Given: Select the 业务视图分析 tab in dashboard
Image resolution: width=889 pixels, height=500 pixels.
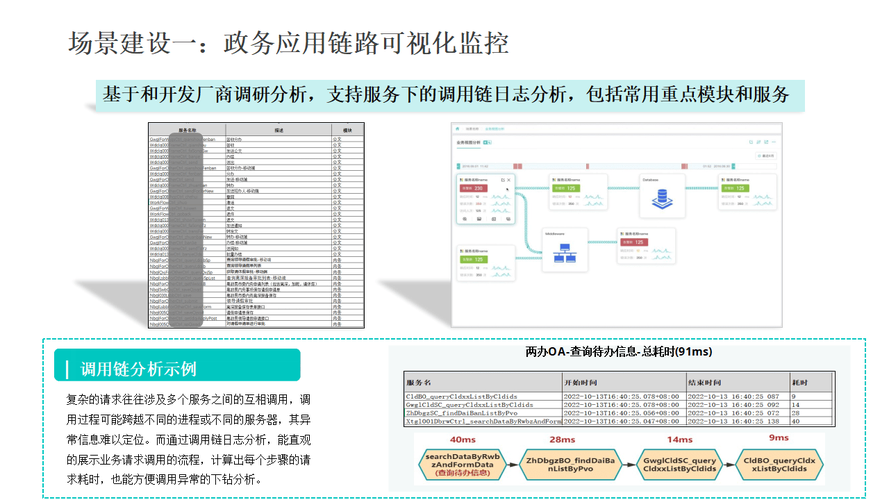Looking at the screenshot, I should pos(468,142).
